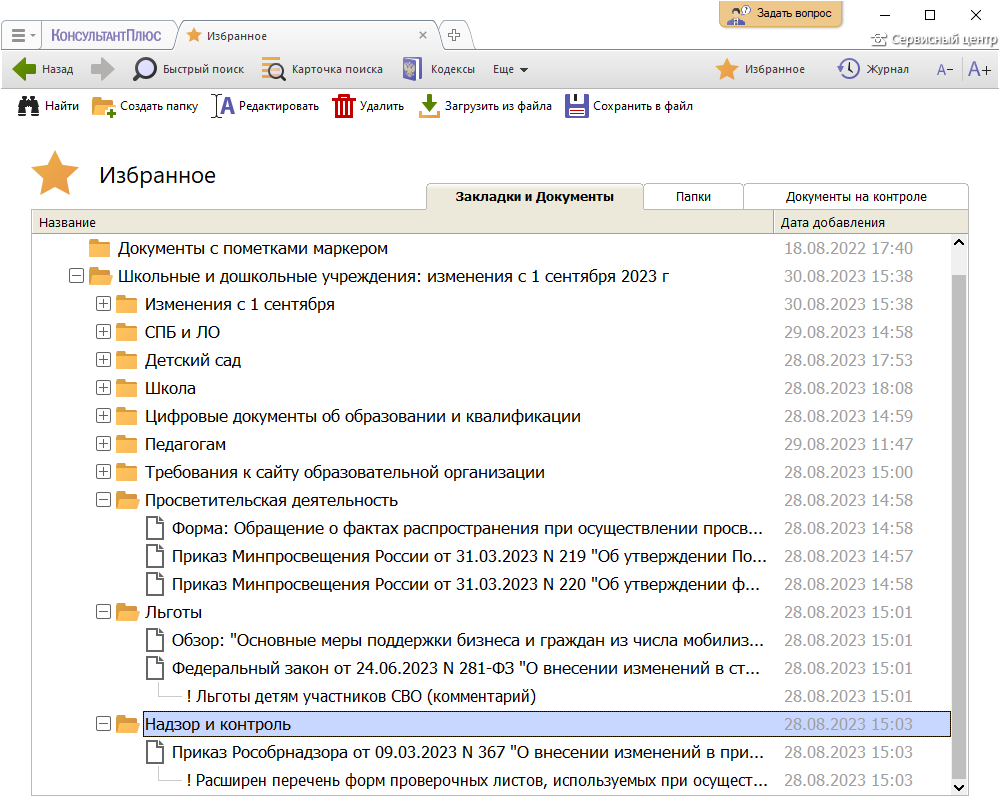Viewport: 1000px width, 800px height.
Task: Sort by Дата добавления column header
Action: coord(871,223)
